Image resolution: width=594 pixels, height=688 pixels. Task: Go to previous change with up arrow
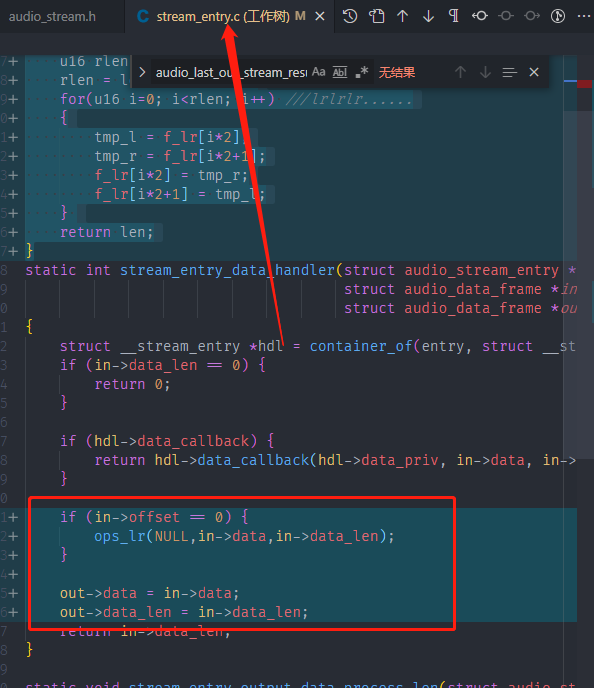pyautogui.click(x=402, y=16)
